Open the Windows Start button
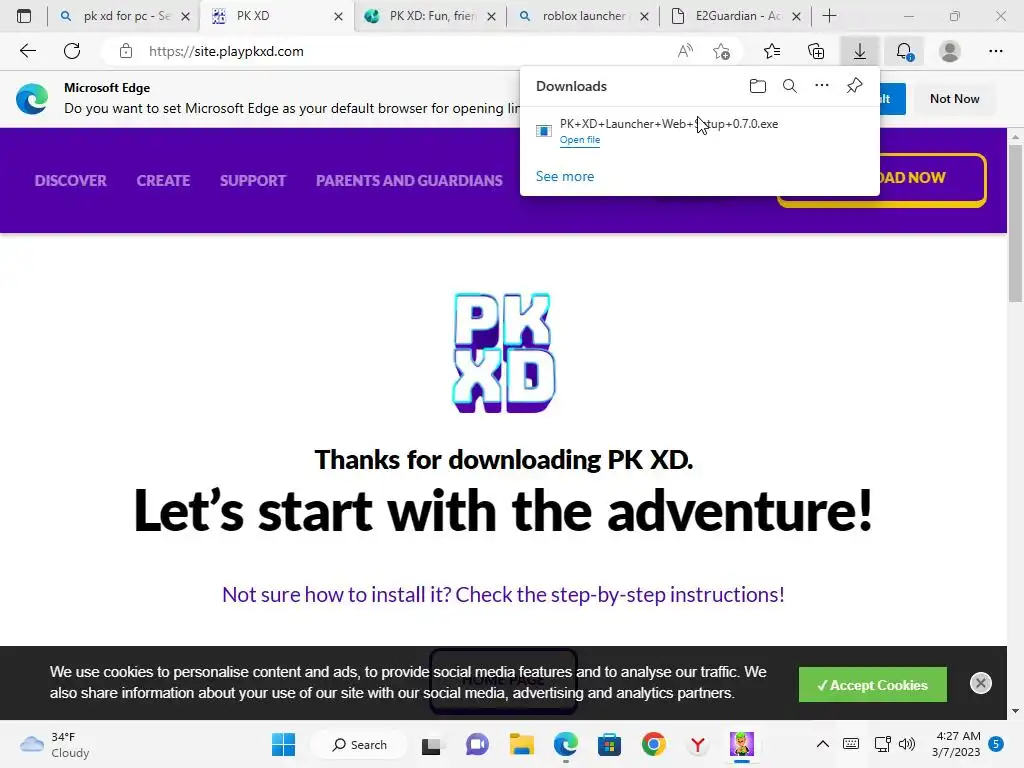Image resolution: width=1024 pixels, height=768 pixels. click(283, 744)
